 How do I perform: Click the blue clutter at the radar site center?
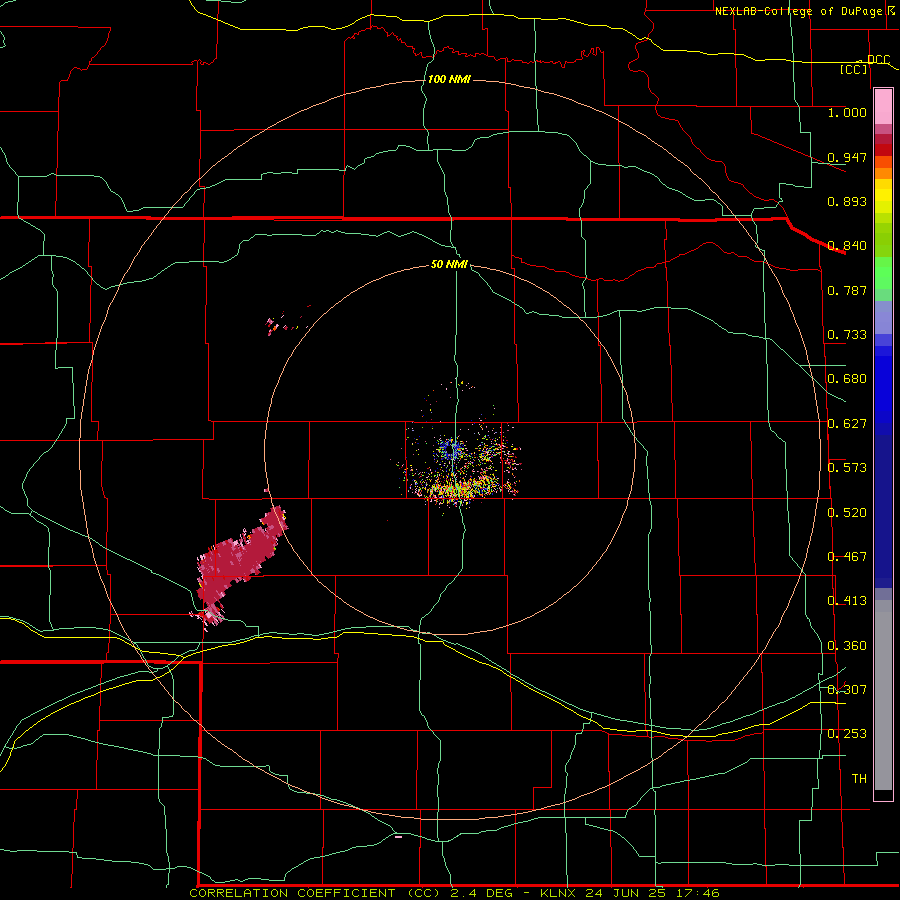pyautogui.click(x=452, y=448)
